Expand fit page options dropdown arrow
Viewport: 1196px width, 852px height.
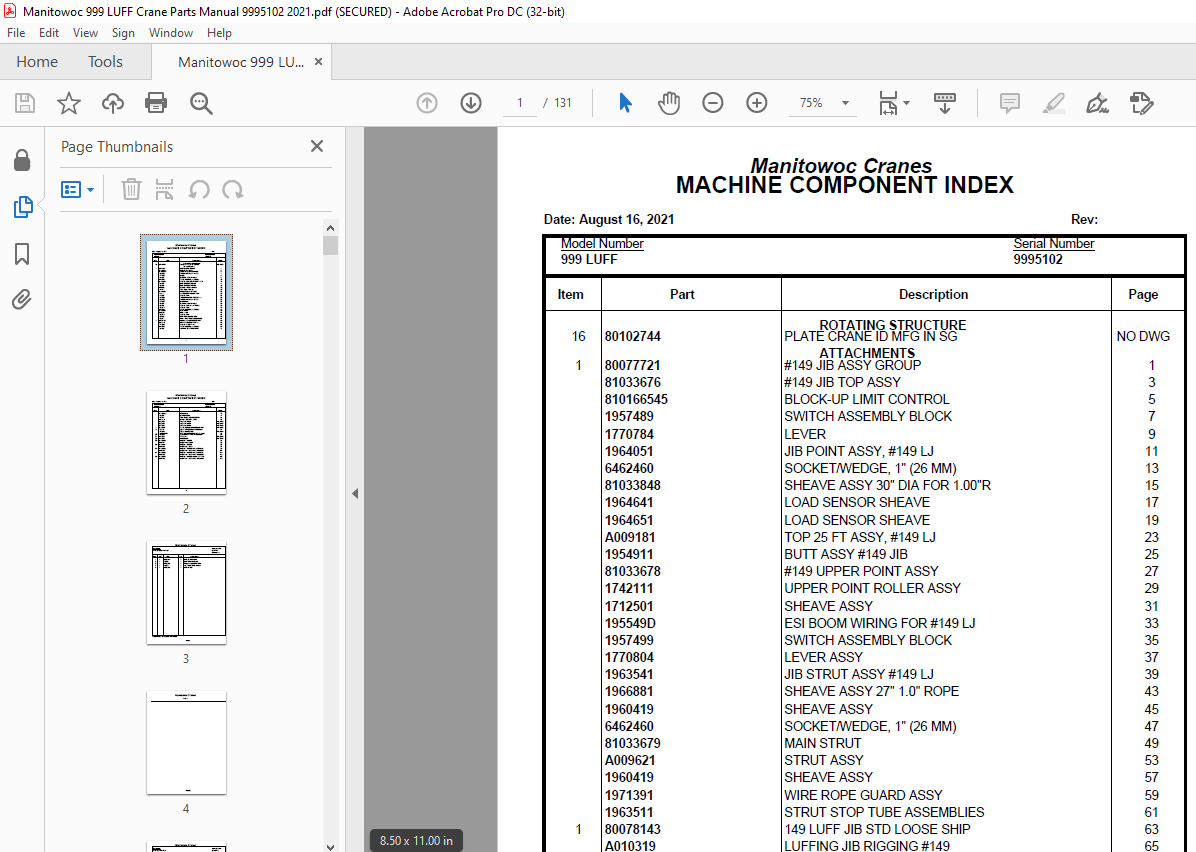point(906,103)
